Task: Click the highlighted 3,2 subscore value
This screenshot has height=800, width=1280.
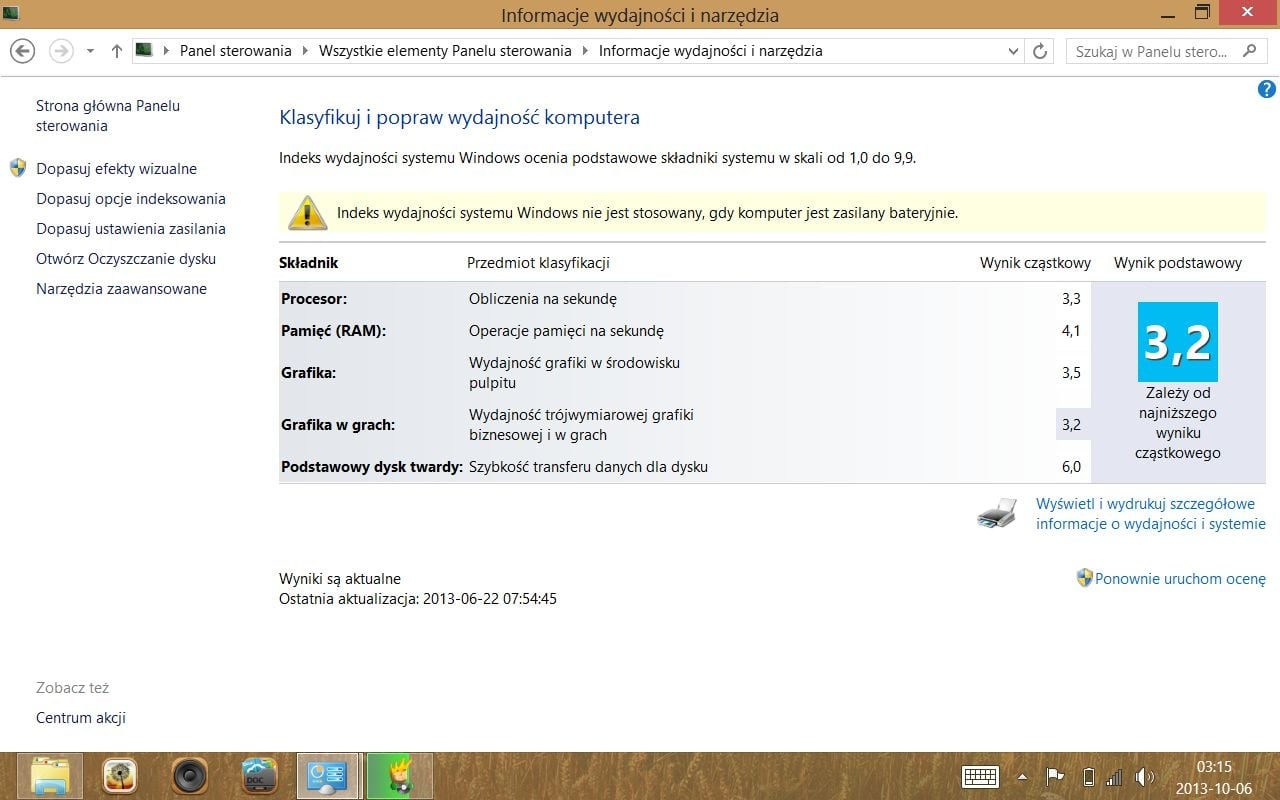Action: [x=1071, y=425]
